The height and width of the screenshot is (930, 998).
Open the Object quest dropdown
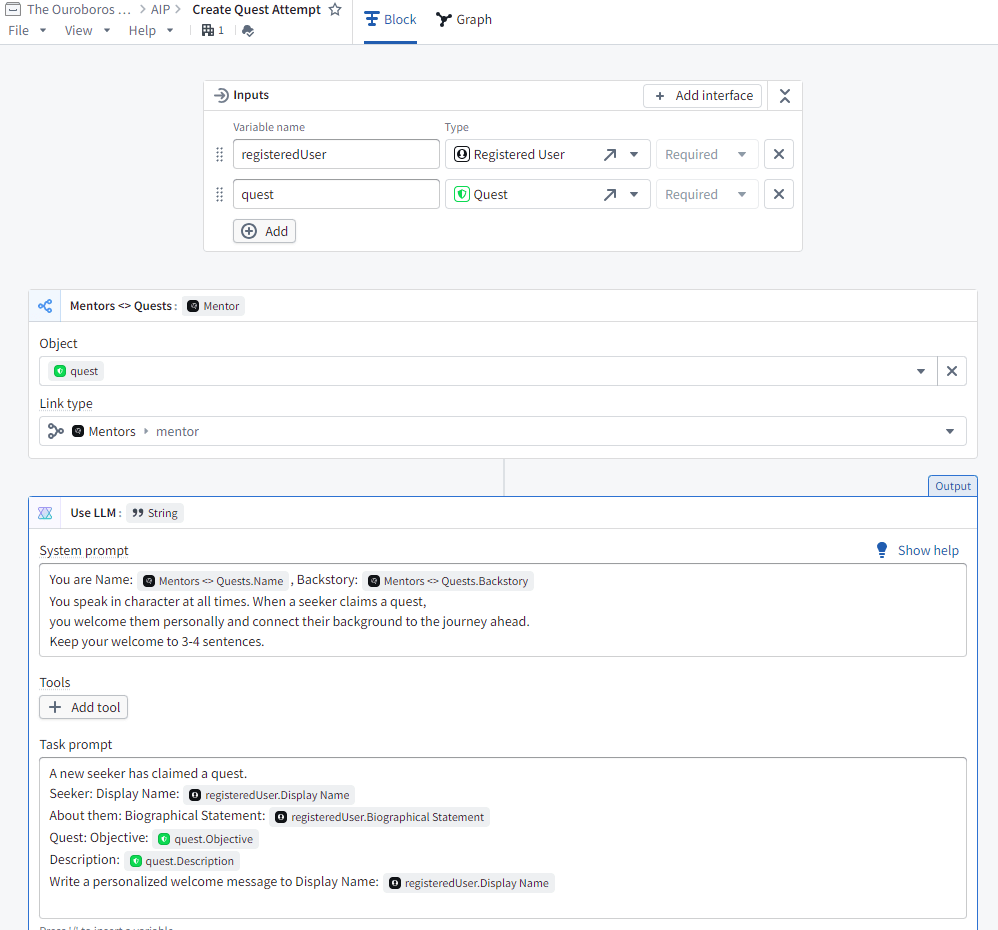920,371
